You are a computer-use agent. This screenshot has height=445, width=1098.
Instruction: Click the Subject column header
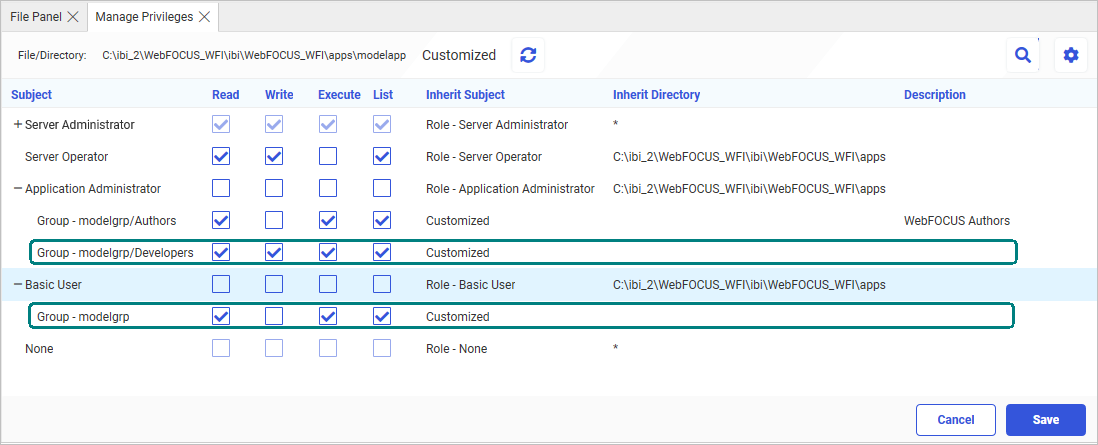coord(31,95)
